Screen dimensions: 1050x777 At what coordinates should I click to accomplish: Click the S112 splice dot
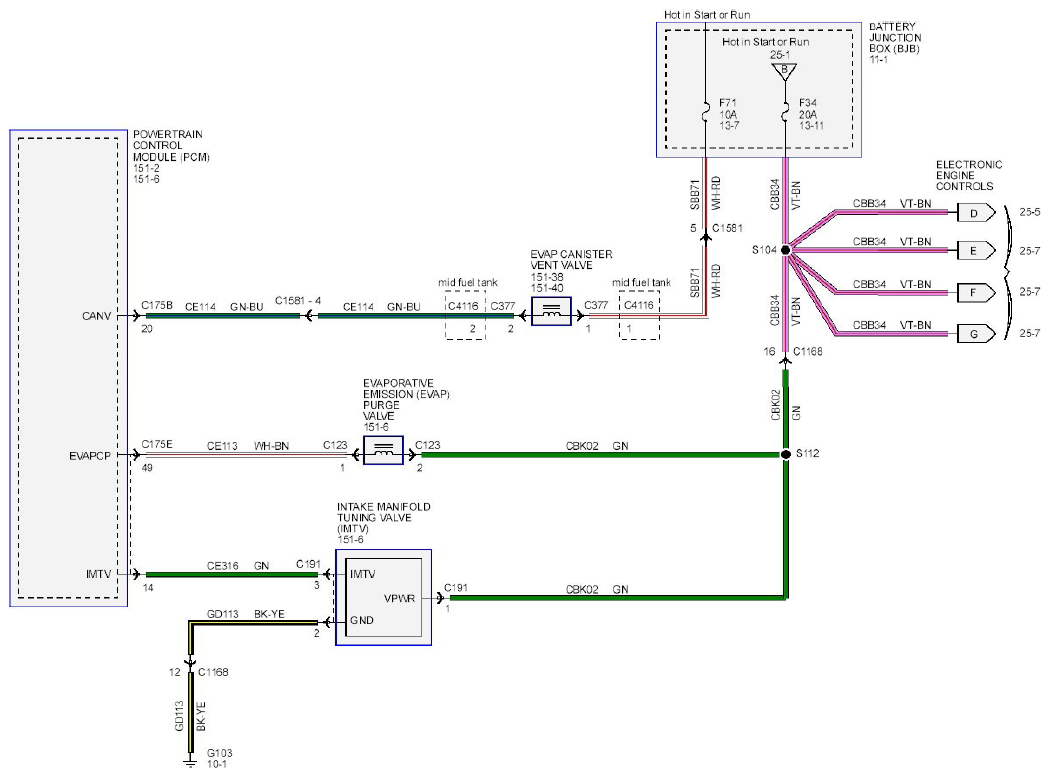[785, 454]
